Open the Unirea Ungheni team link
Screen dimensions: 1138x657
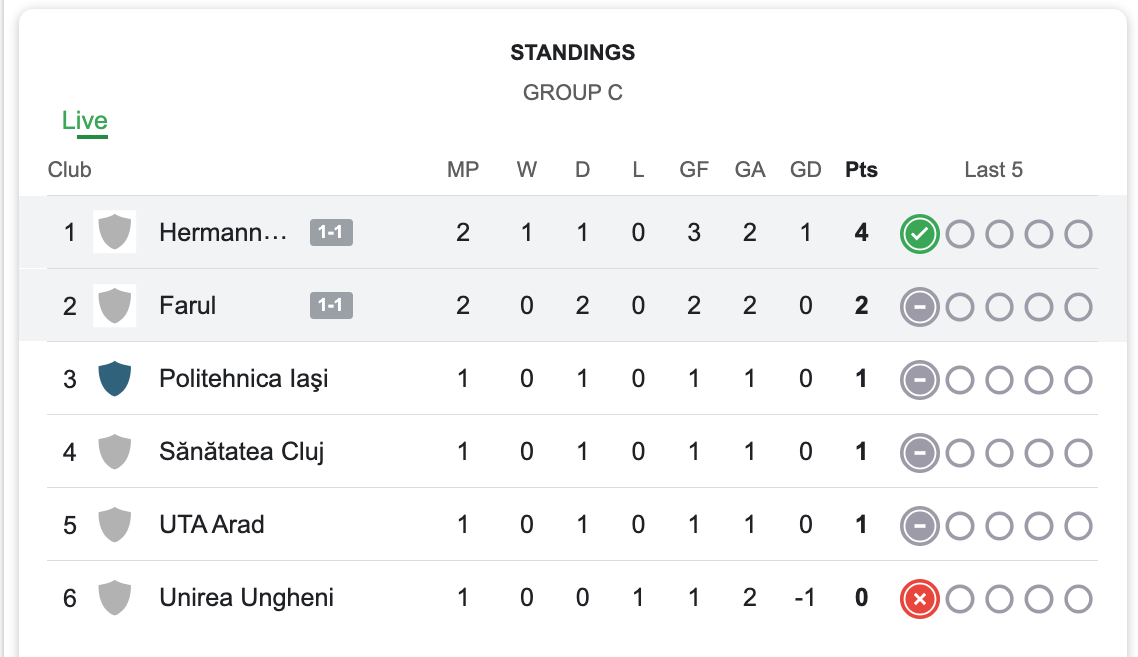point(247,597)
